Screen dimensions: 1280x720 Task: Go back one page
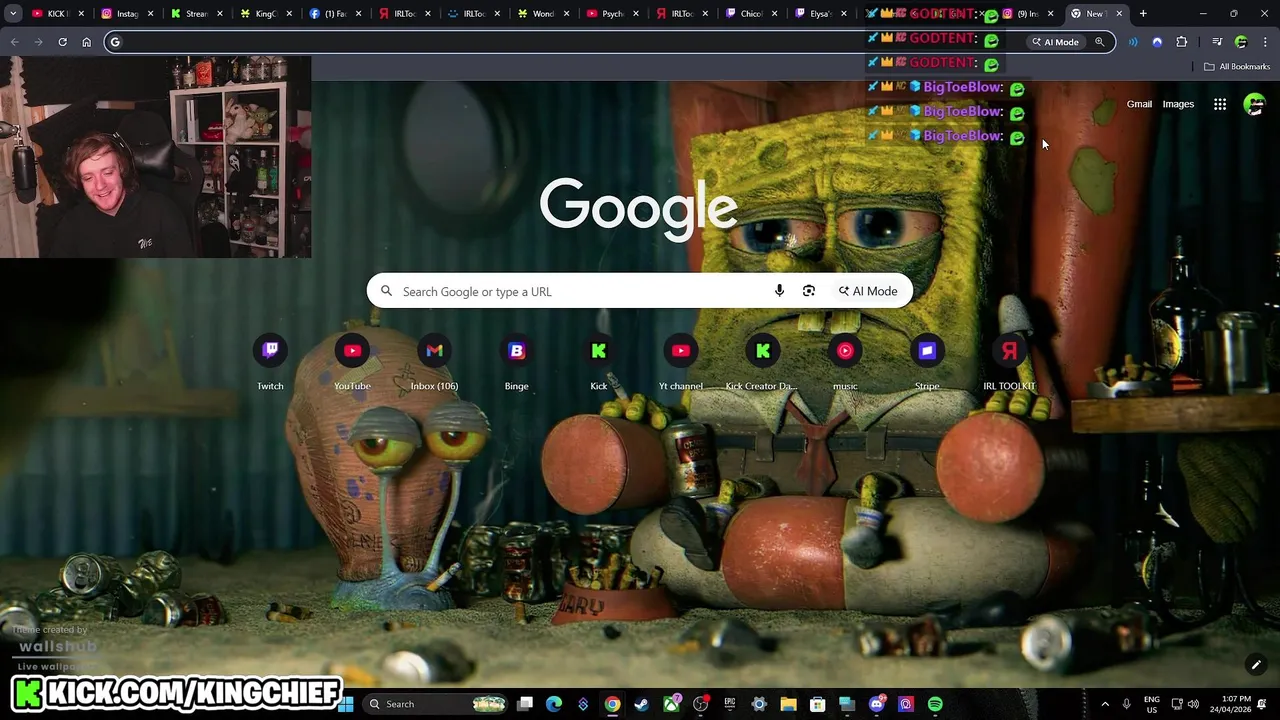pyautogui.click(x=14, y=42)
